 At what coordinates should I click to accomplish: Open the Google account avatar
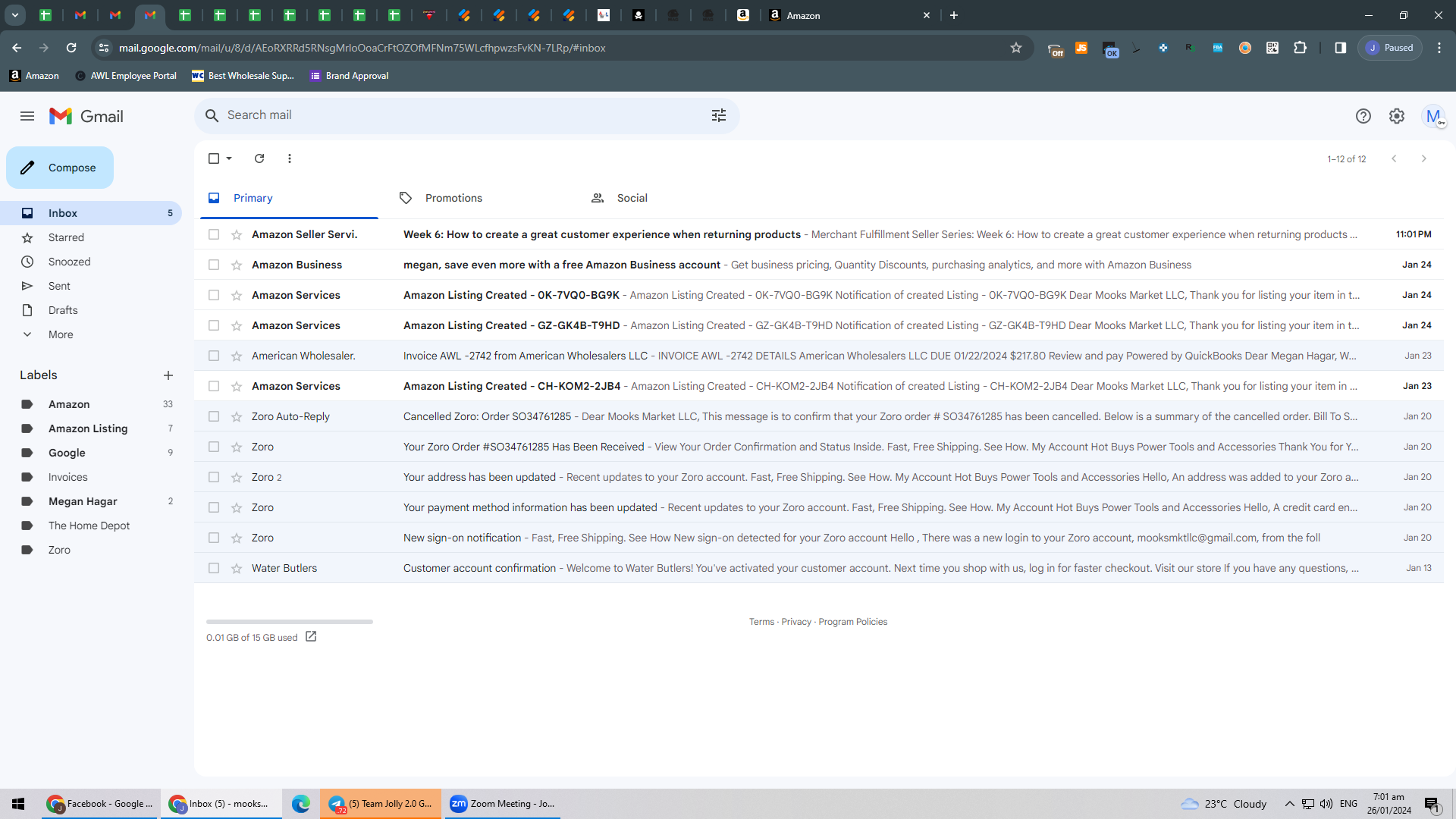[x=1433, y=116]
